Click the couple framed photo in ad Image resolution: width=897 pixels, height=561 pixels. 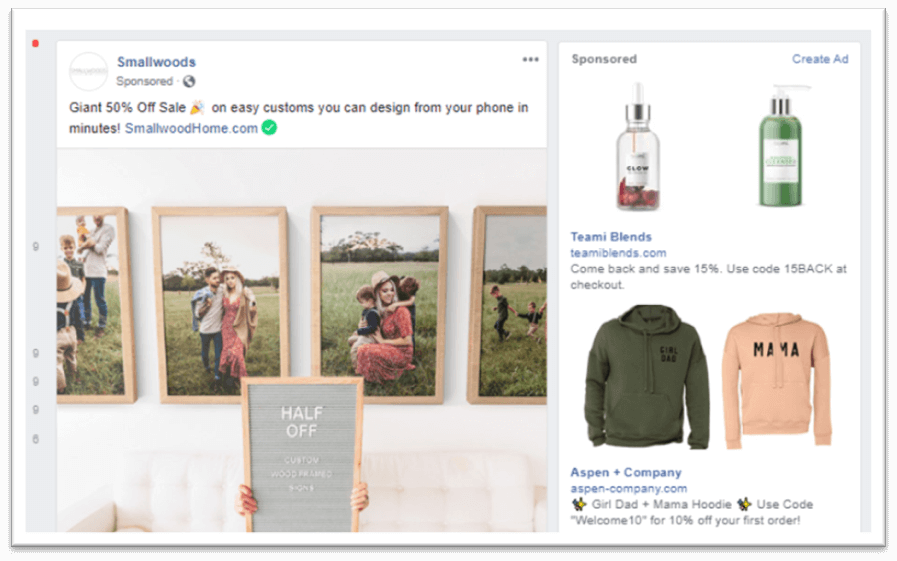click(x=221, y=305)
